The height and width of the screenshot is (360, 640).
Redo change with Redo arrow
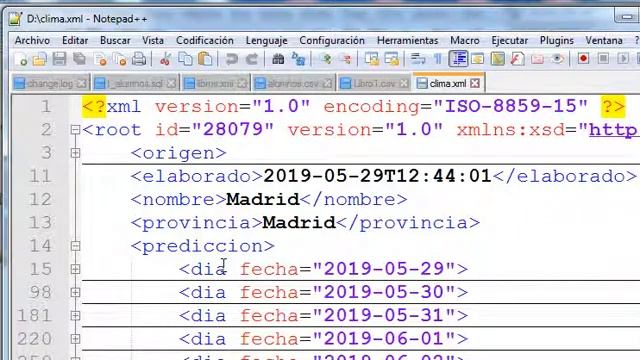252,59
